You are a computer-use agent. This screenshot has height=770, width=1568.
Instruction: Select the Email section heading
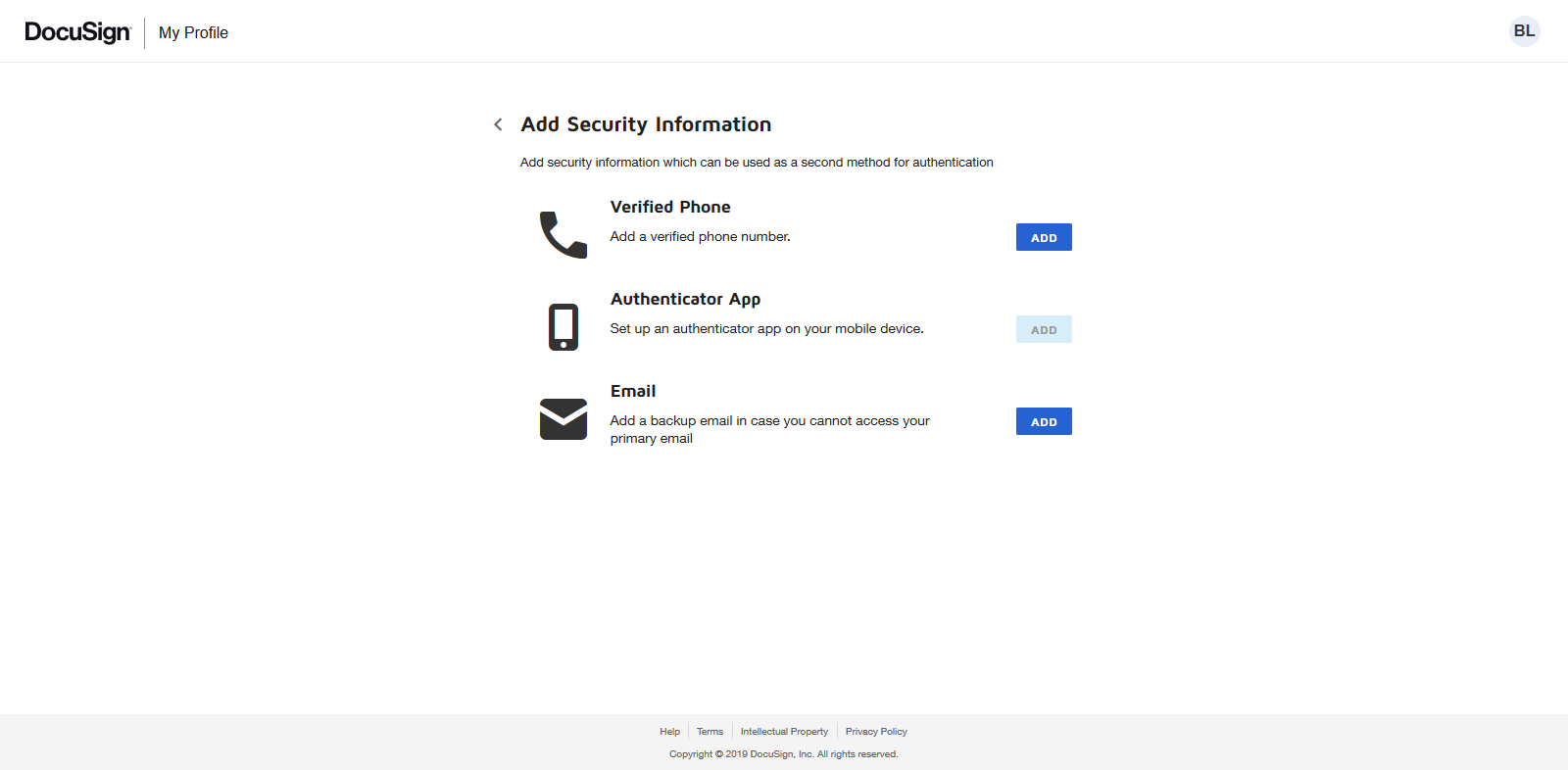click(633, 391)
